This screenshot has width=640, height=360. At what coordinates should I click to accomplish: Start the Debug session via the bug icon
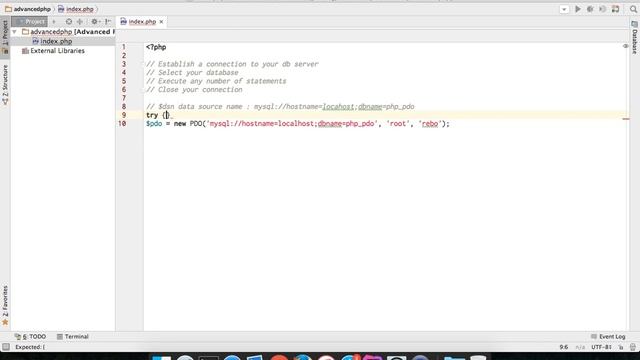(x=590, y=9)
